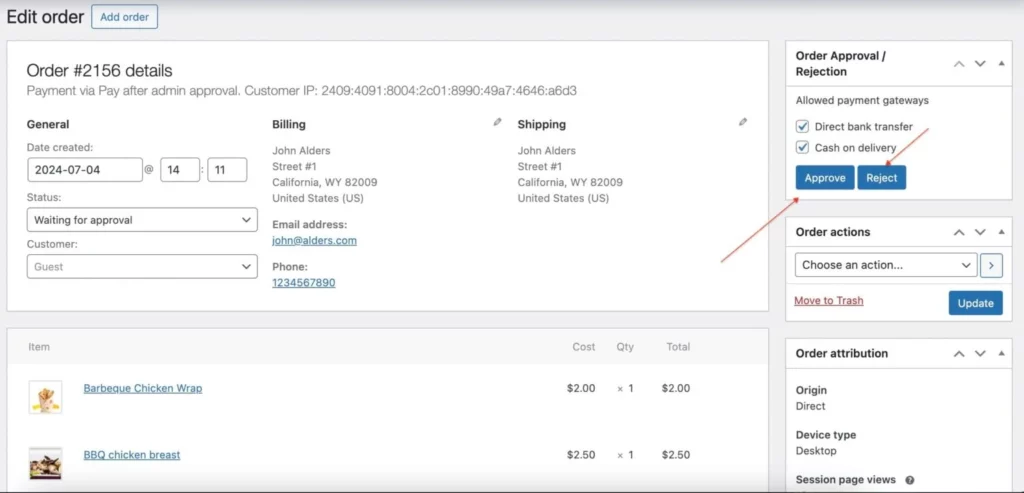Open Barbeque Chicken Wrap product thumbnail
The image size is (1024, 493).
[45, 397]
